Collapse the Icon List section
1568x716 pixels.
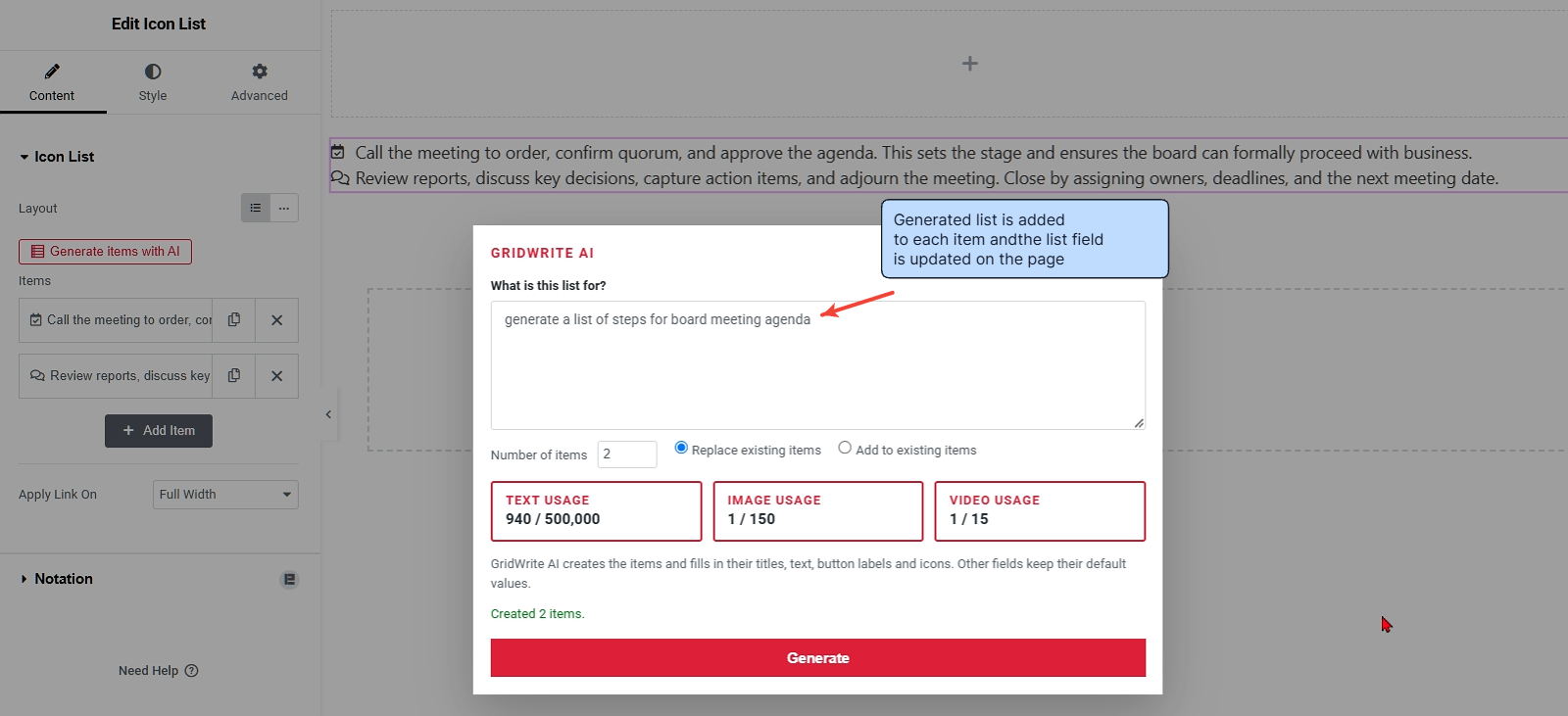pyautogui.click(x=57, y=157)
